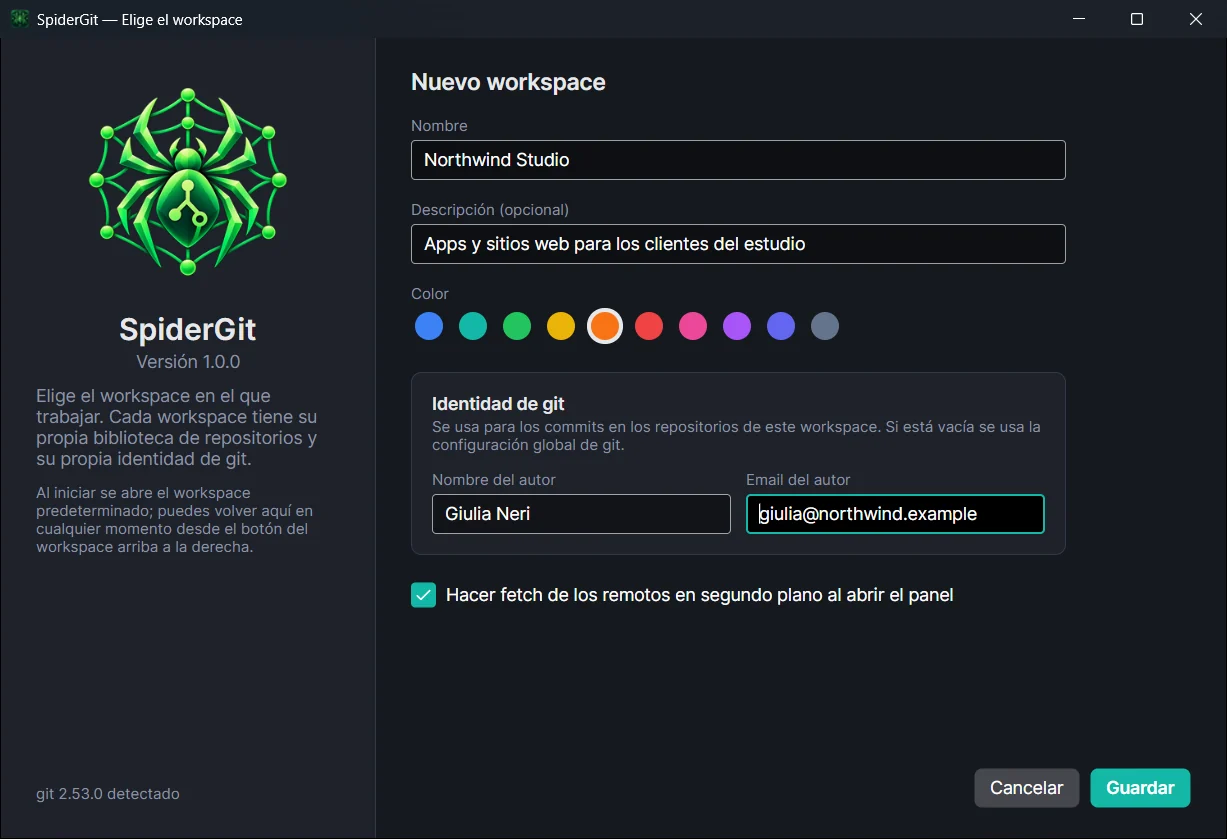Click the SpiderGit spider logo

[x=188, y=181]
